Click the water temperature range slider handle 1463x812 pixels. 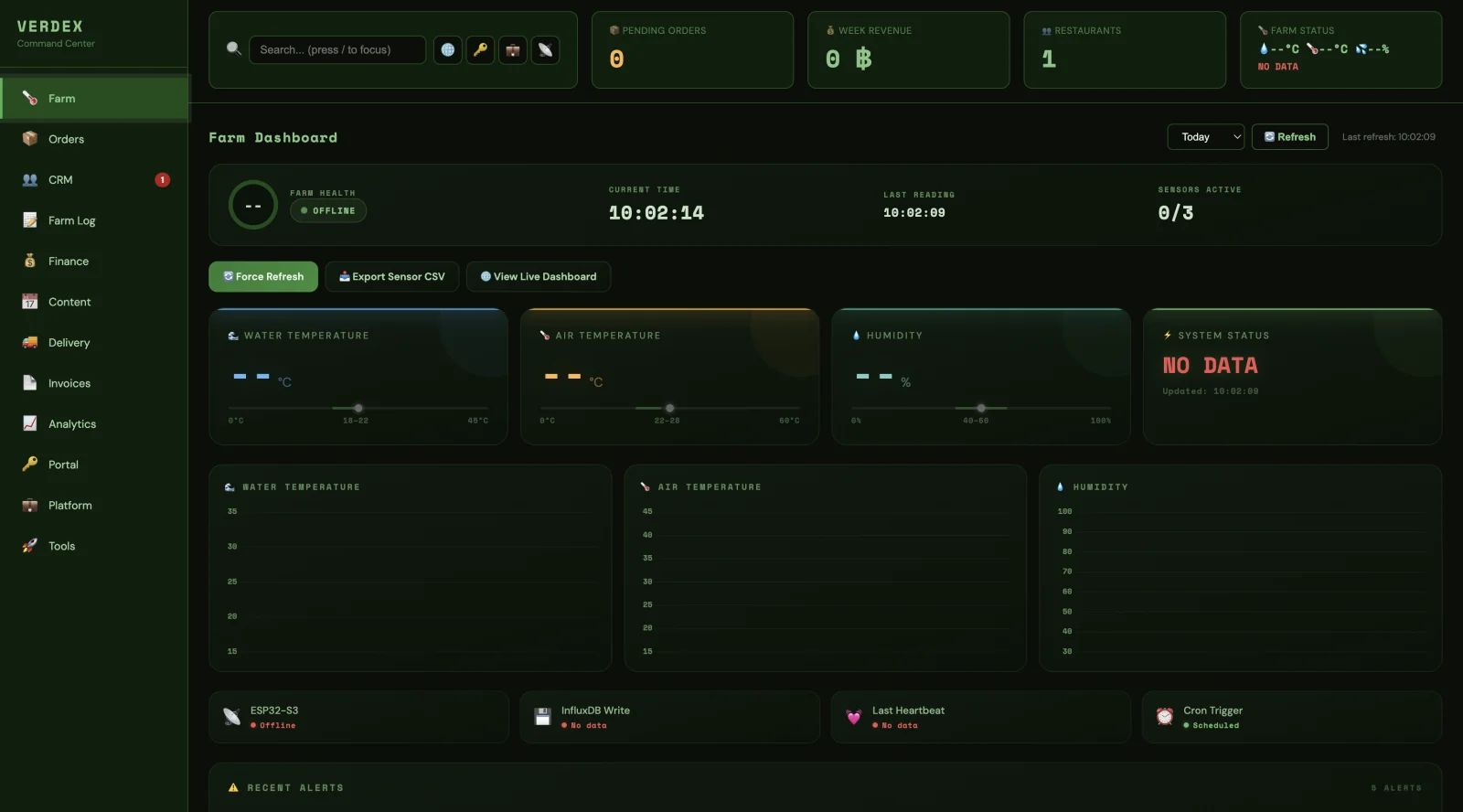(358, 409)
